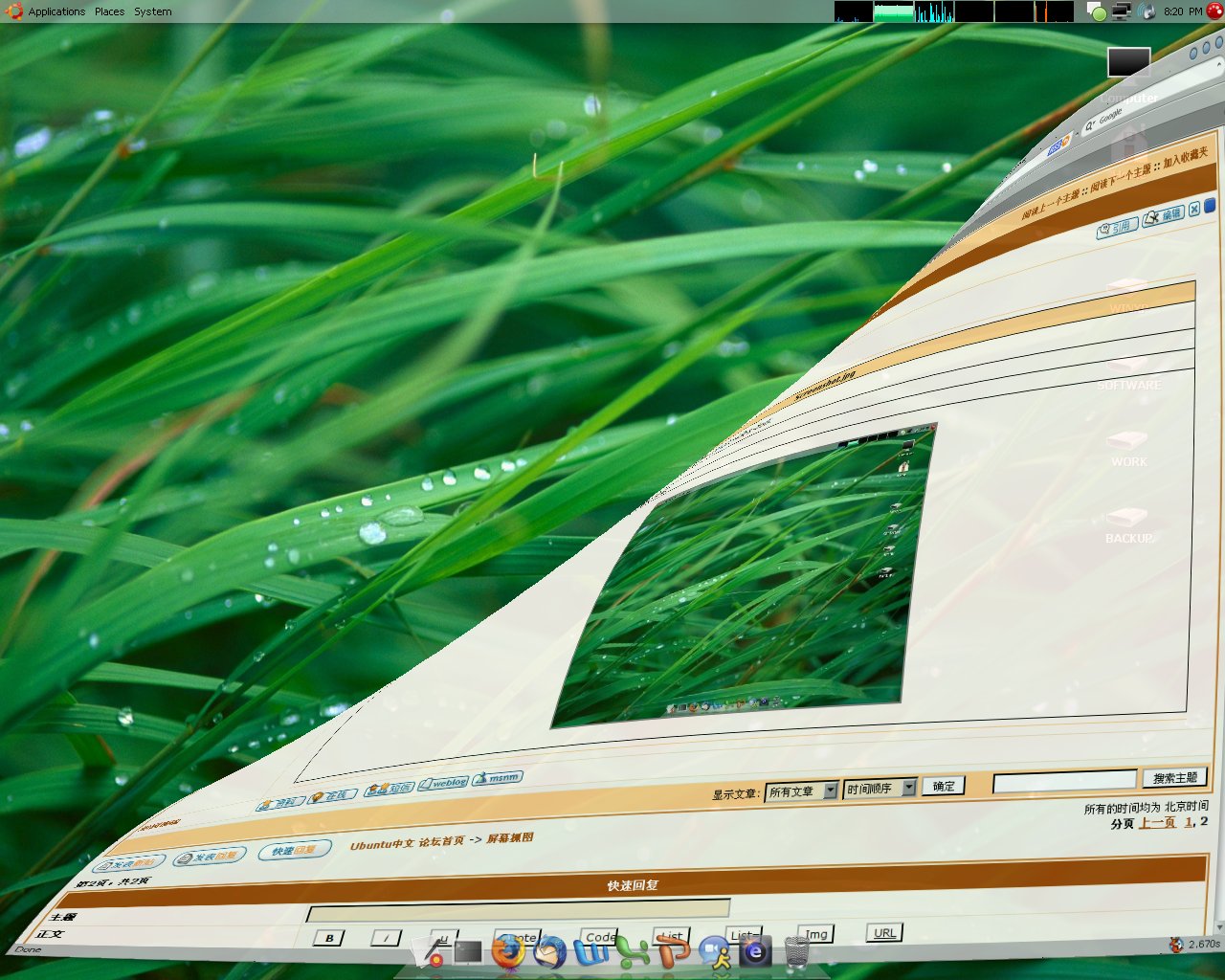Open the 屏幕抓图 breadcrumb link

tap(510, 837)
